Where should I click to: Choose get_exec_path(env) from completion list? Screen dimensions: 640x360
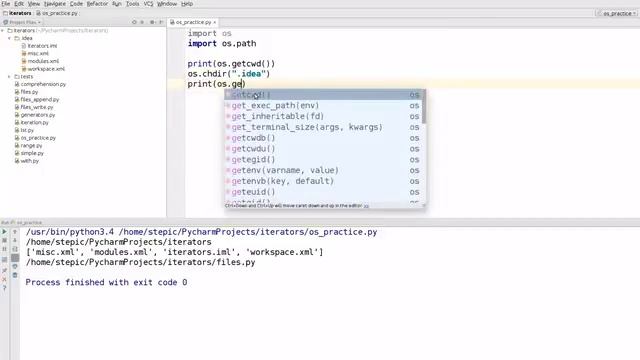coord(324,106)
